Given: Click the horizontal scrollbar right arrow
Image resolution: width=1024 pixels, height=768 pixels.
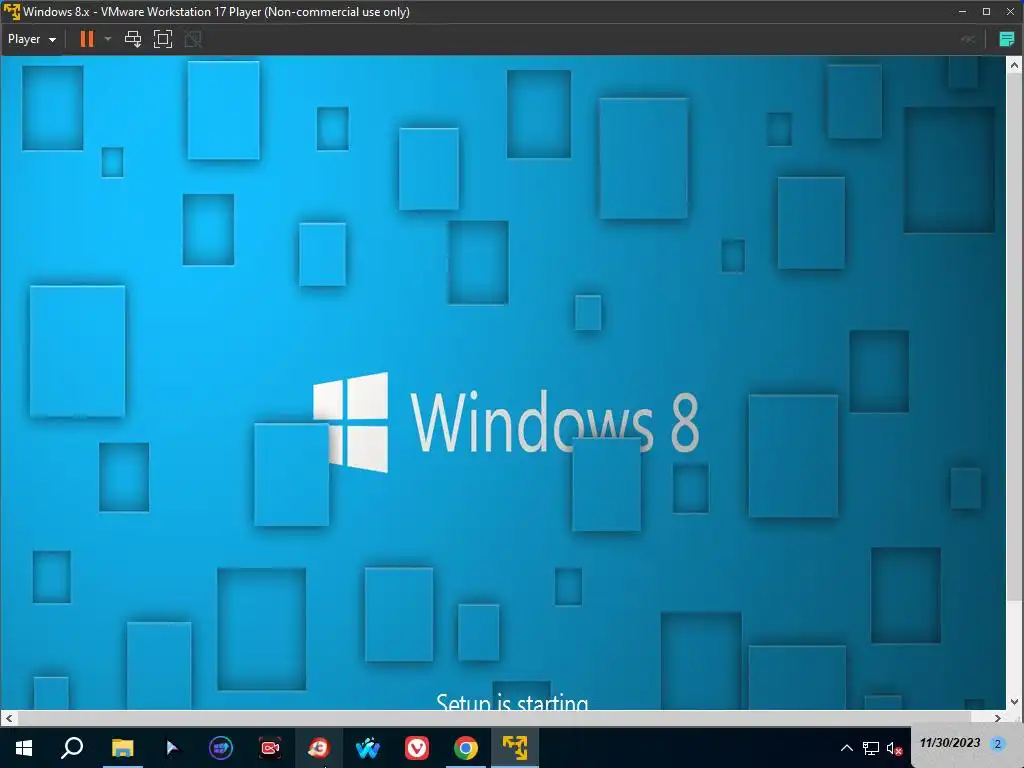Looking at the screenshot, I should [x=998, y=718].
